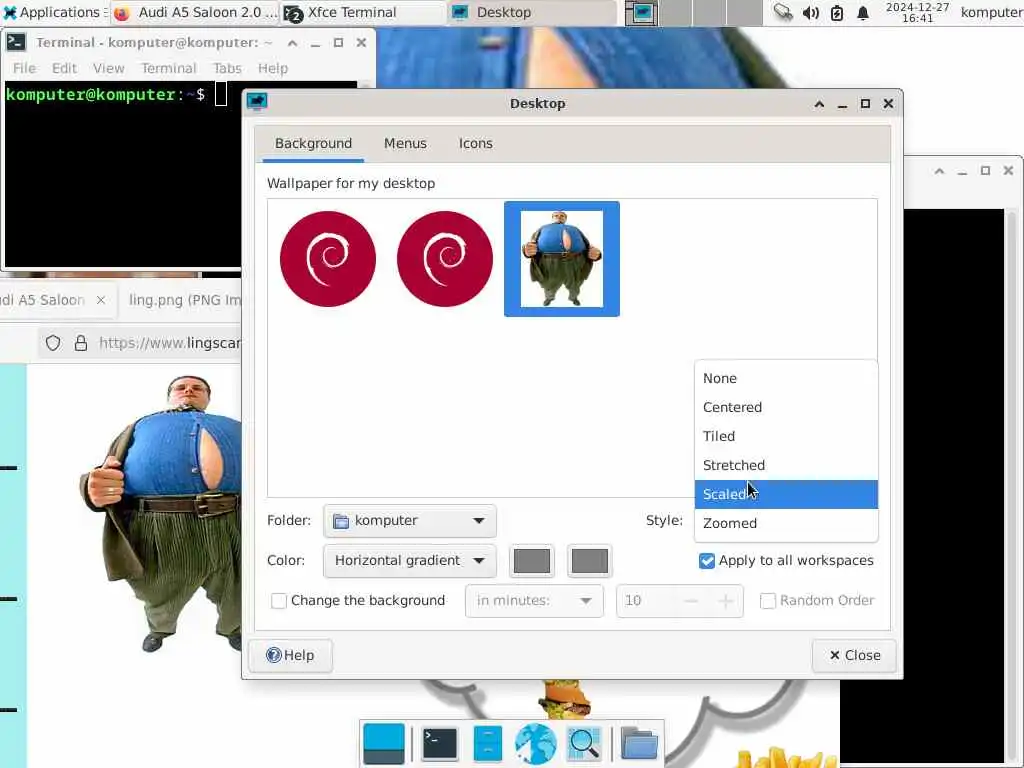Open the network connection tray icon
Screen dimensions: 1024x768
[782, 12]
